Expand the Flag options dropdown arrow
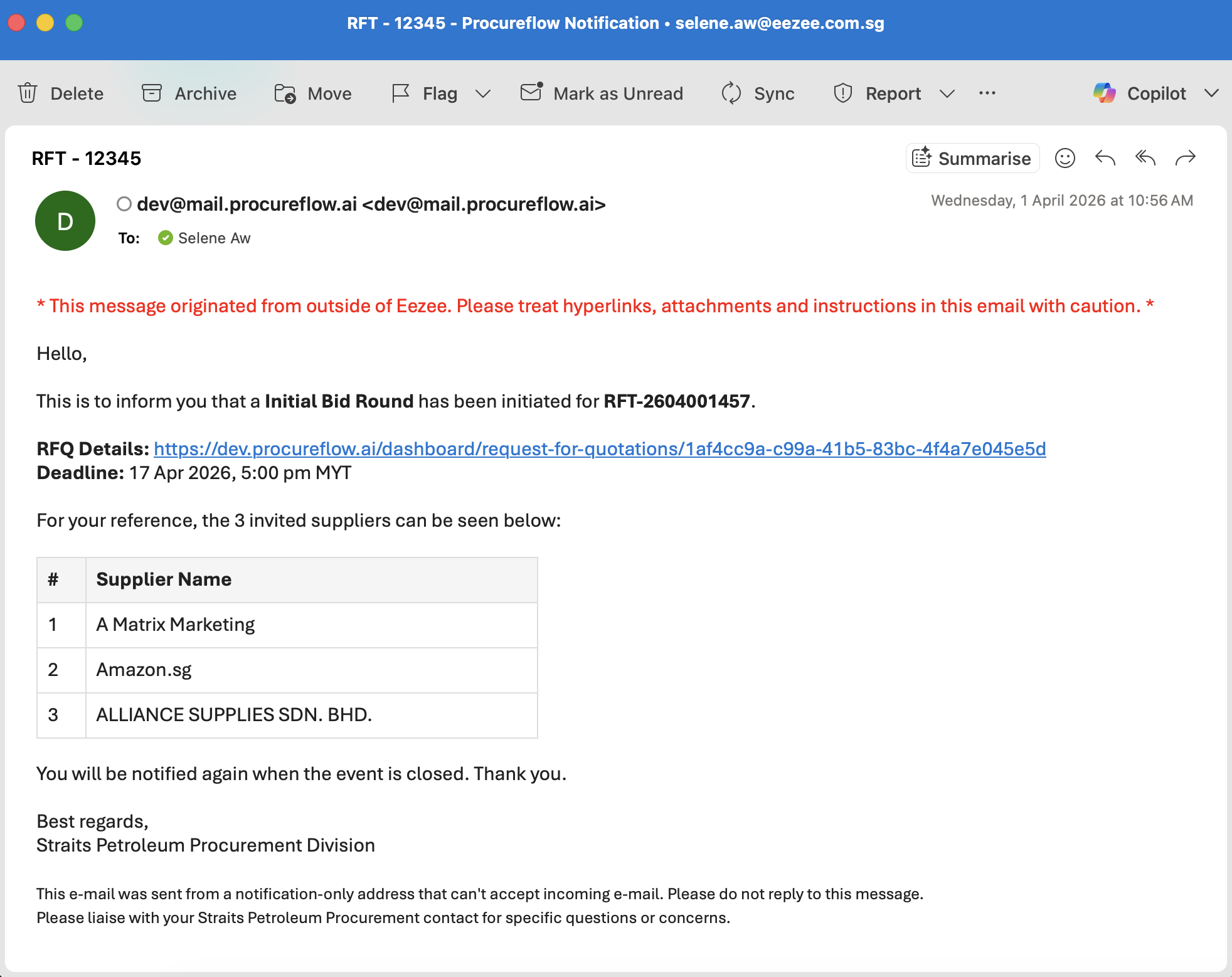The width and height of the screenshot is (1232, 977). click(x=482, y=93)
